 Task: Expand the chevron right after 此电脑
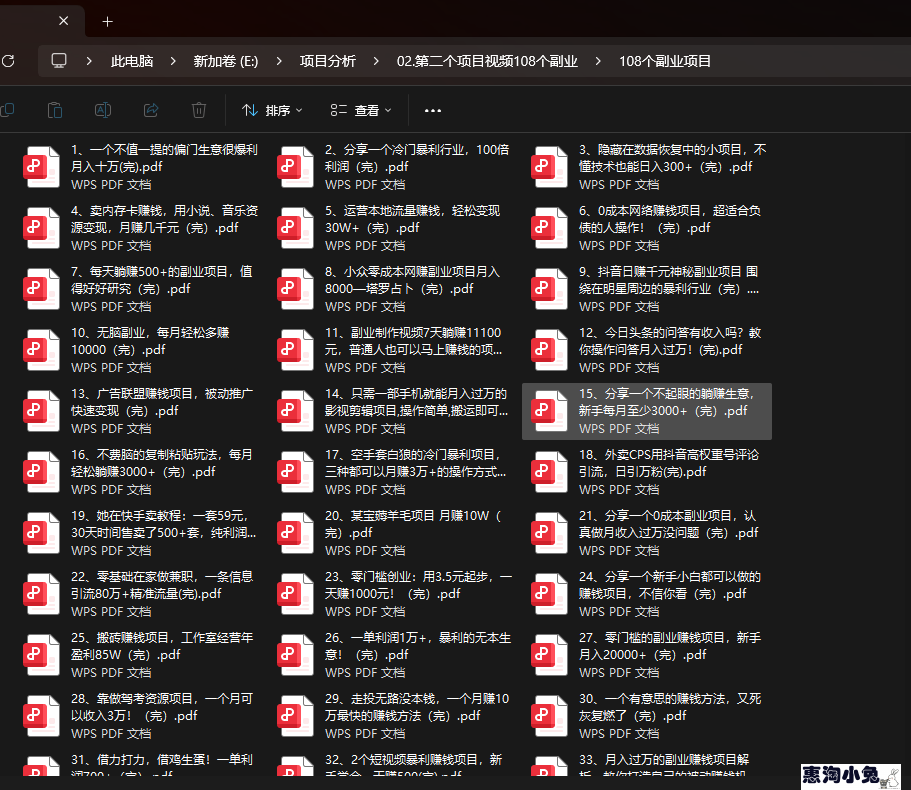tap(174, 61)
